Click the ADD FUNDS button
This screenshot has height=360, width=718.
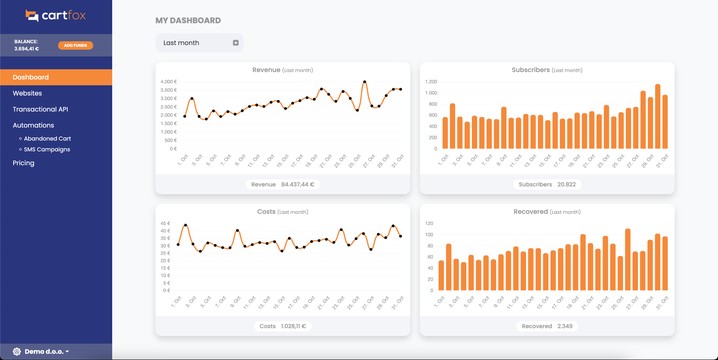(x=76, y=45)
